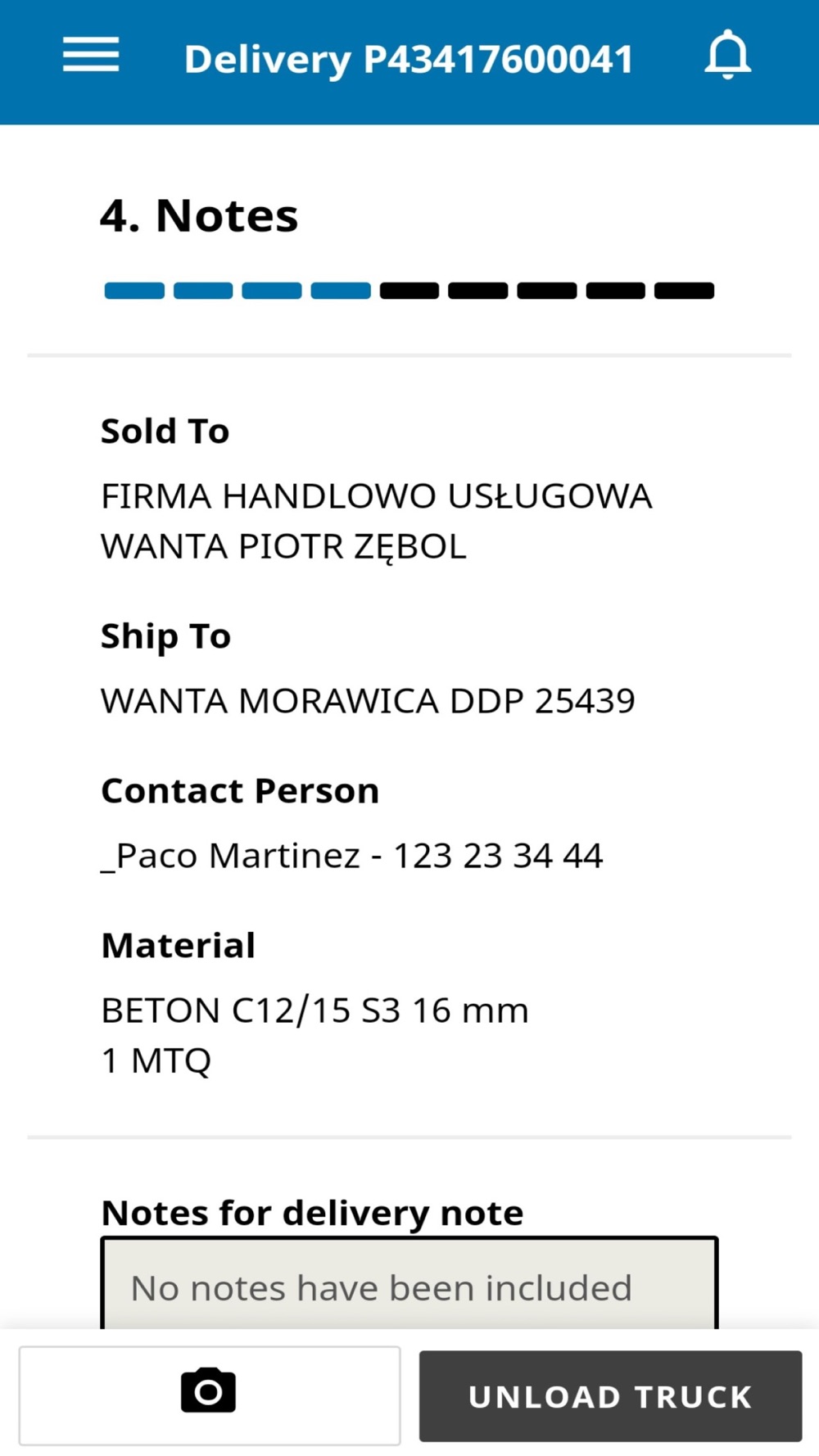Jump to the seventh progress step segment
The width and height of the screenshot is (819, 1456).
[x=547, y=291]
